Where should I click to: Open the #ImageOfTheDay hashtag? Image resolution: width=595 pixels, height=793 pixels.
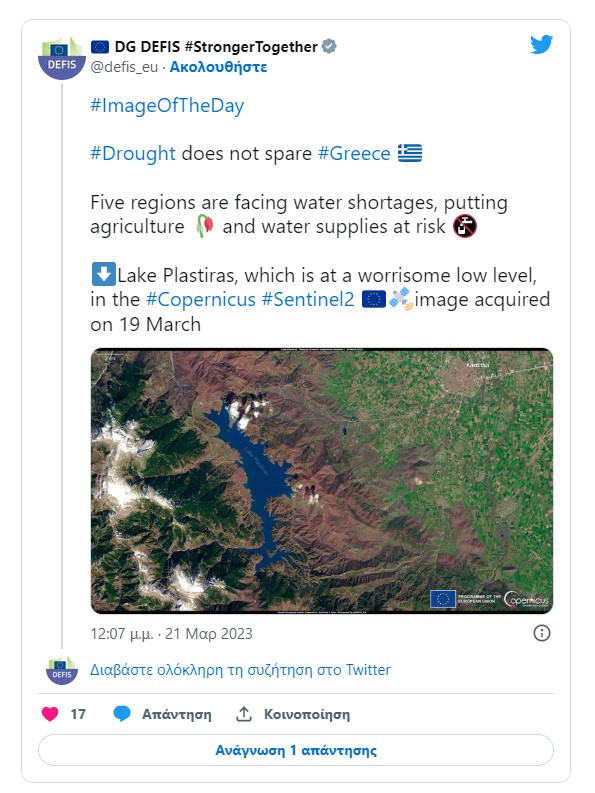[x=167, y=105]
